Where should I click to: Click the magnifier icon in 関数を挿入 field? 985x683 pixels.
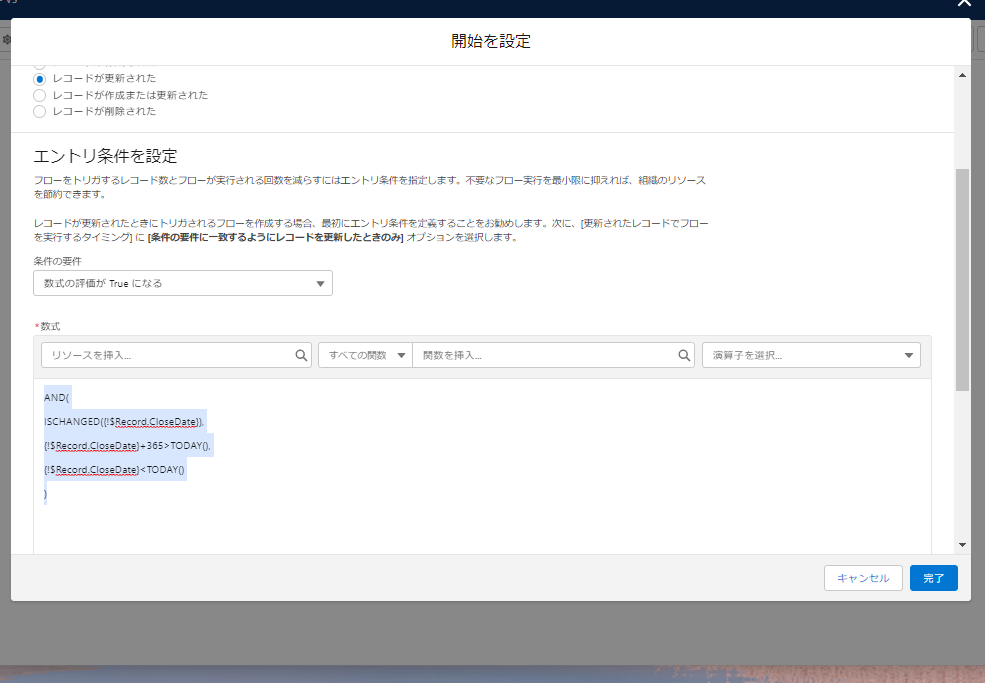click(684, 355)
